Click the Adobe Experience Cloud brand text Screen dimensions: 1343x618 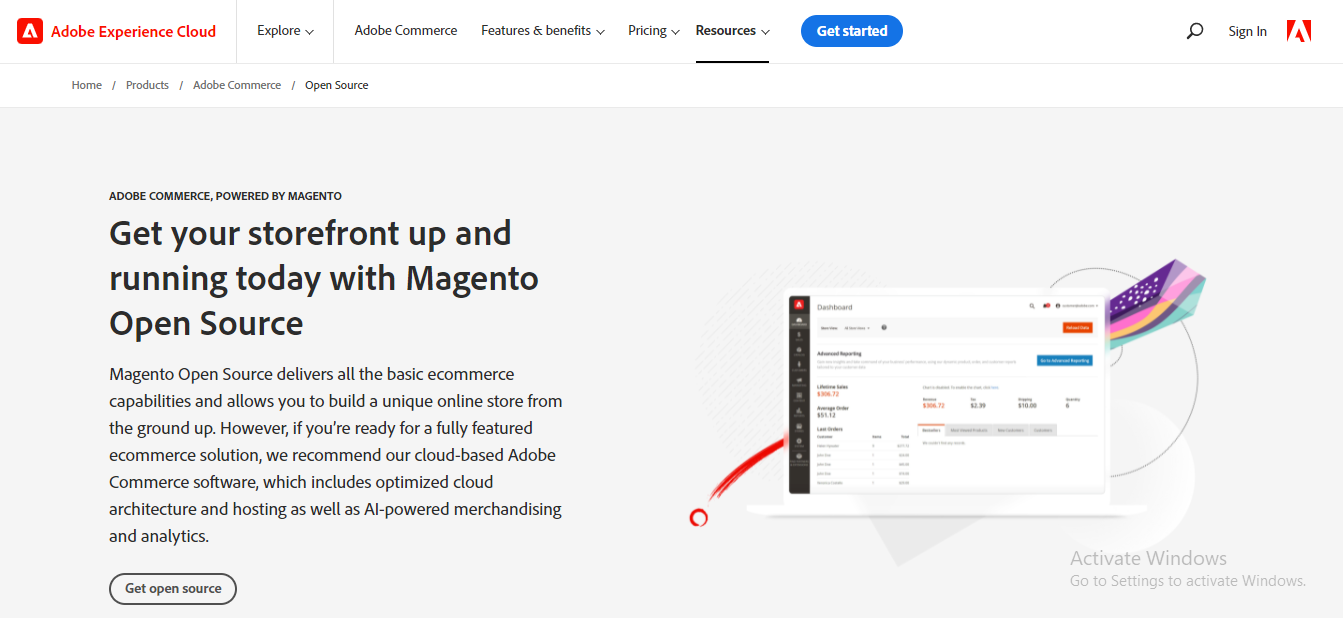[133, 32]
